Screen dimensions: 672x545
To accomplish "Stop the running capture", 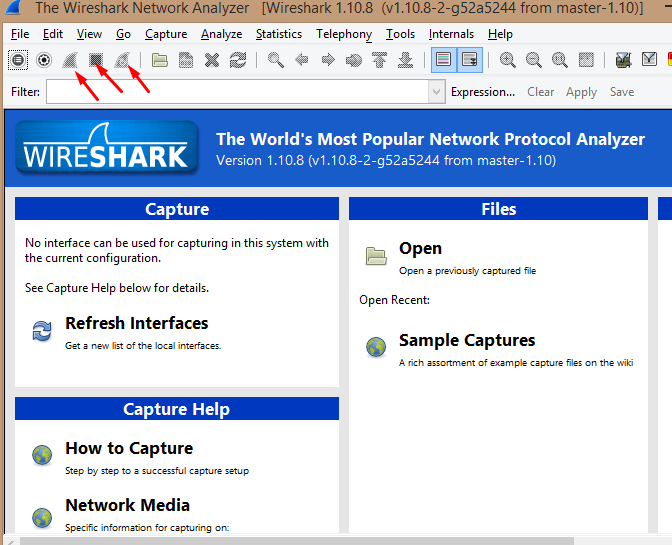I will click(x=96, y=60).
